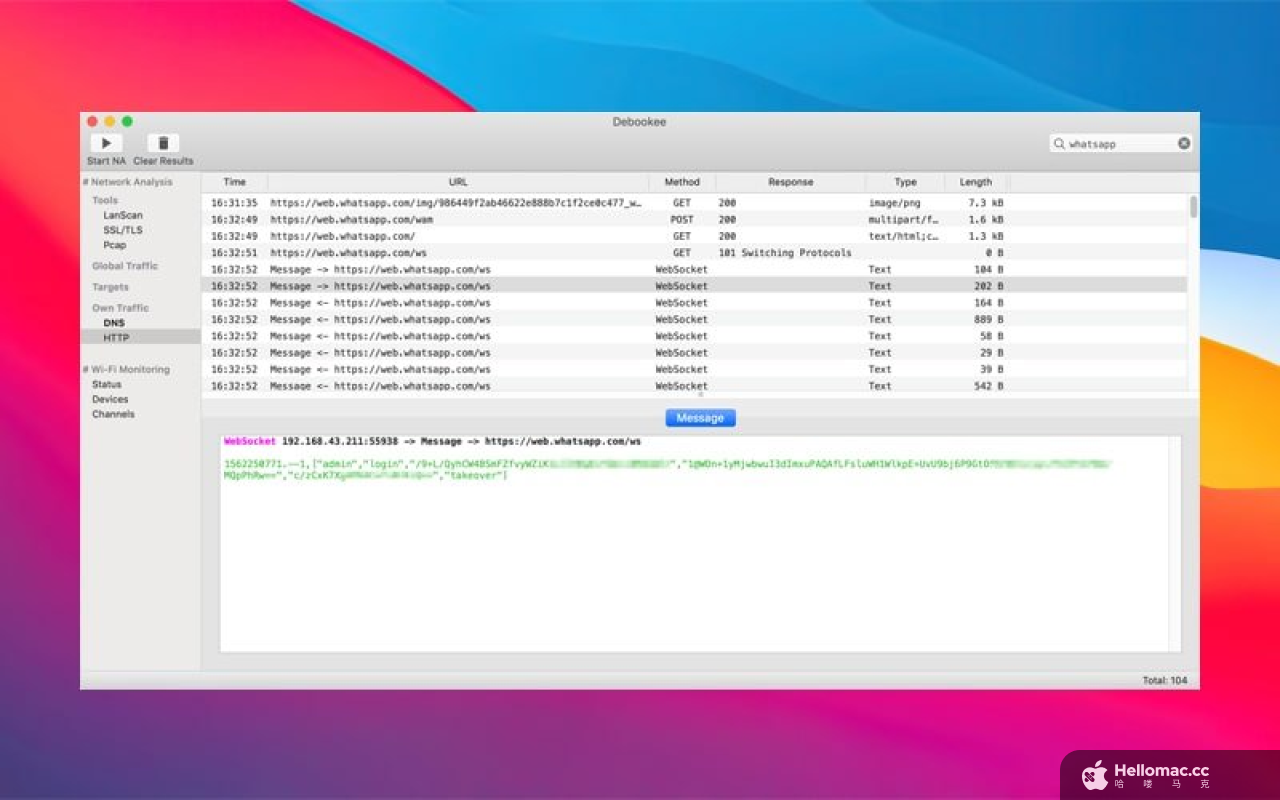
Task: Clear the whatsapp search with the x icon
Action: (x=1184, y=143)
